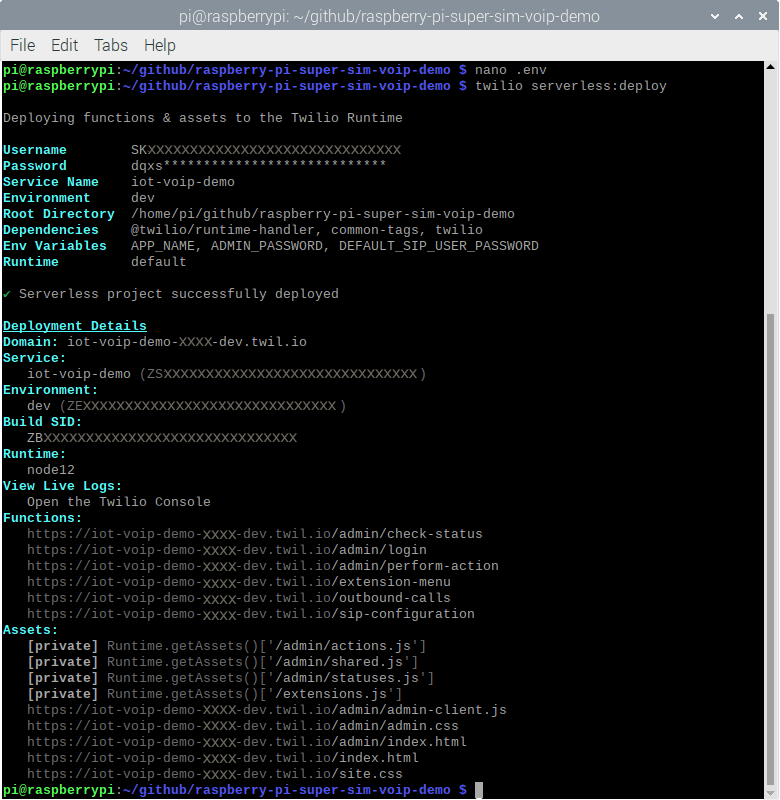This screenshot has height=800, width=780.
Task: Click the admin/login function URL
Action: pos(227,549)
